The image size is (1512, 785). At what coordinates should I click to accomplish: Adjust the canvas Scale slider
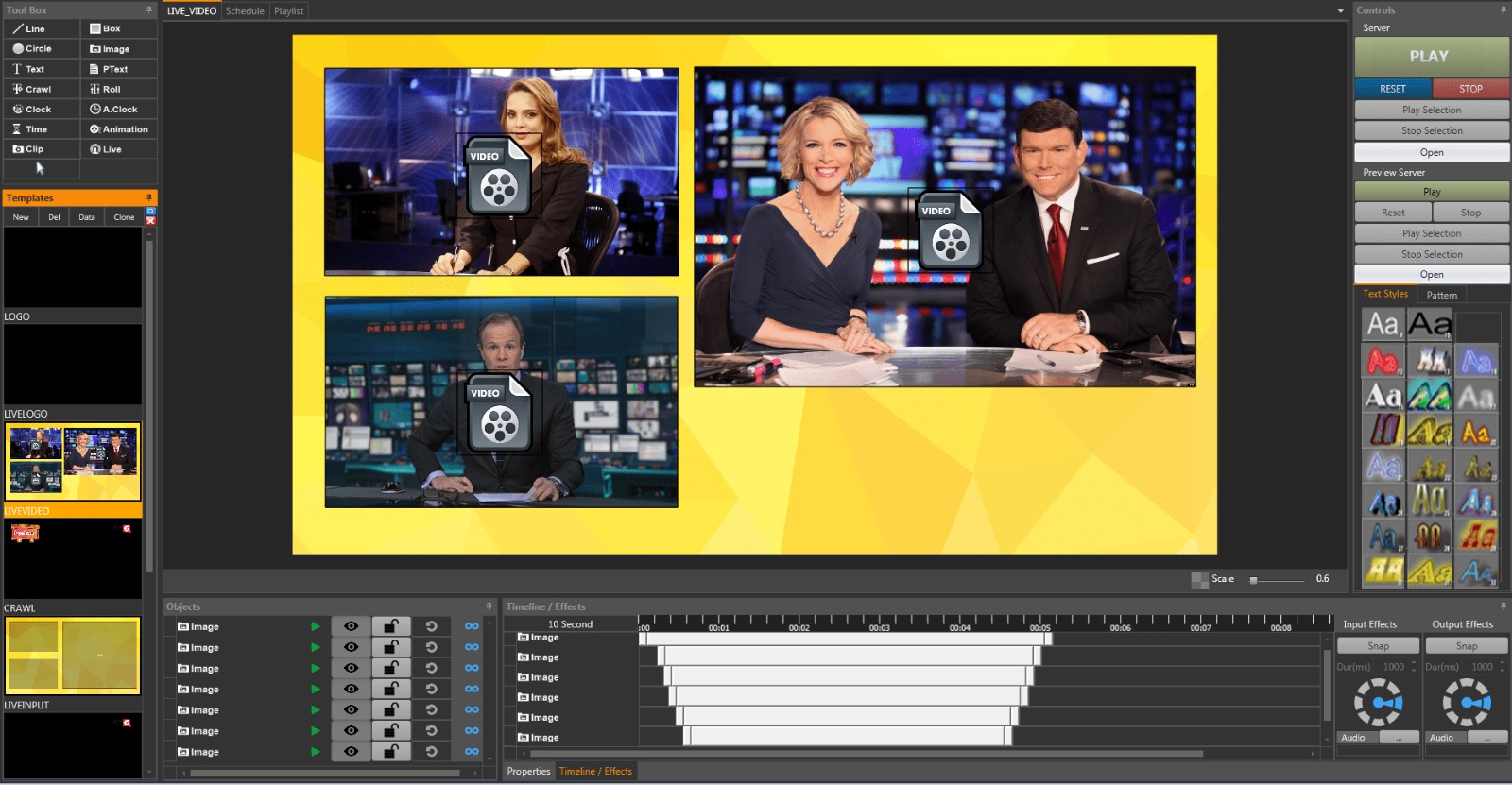(x=1254, y=580)
